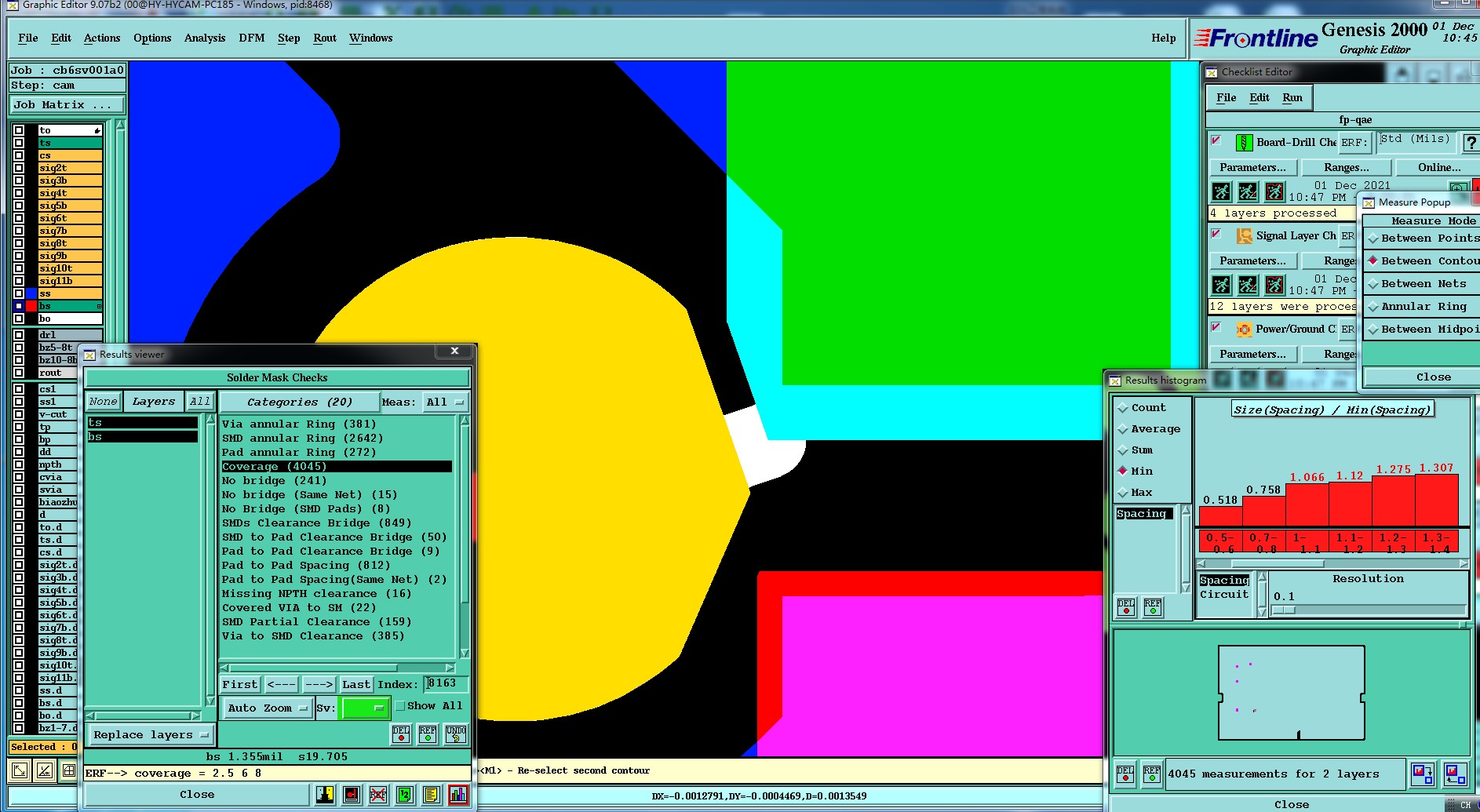Click DEL icon below Spacing list in histogram
Viewport: 1480px width, 812px height.
[1126, 607]
